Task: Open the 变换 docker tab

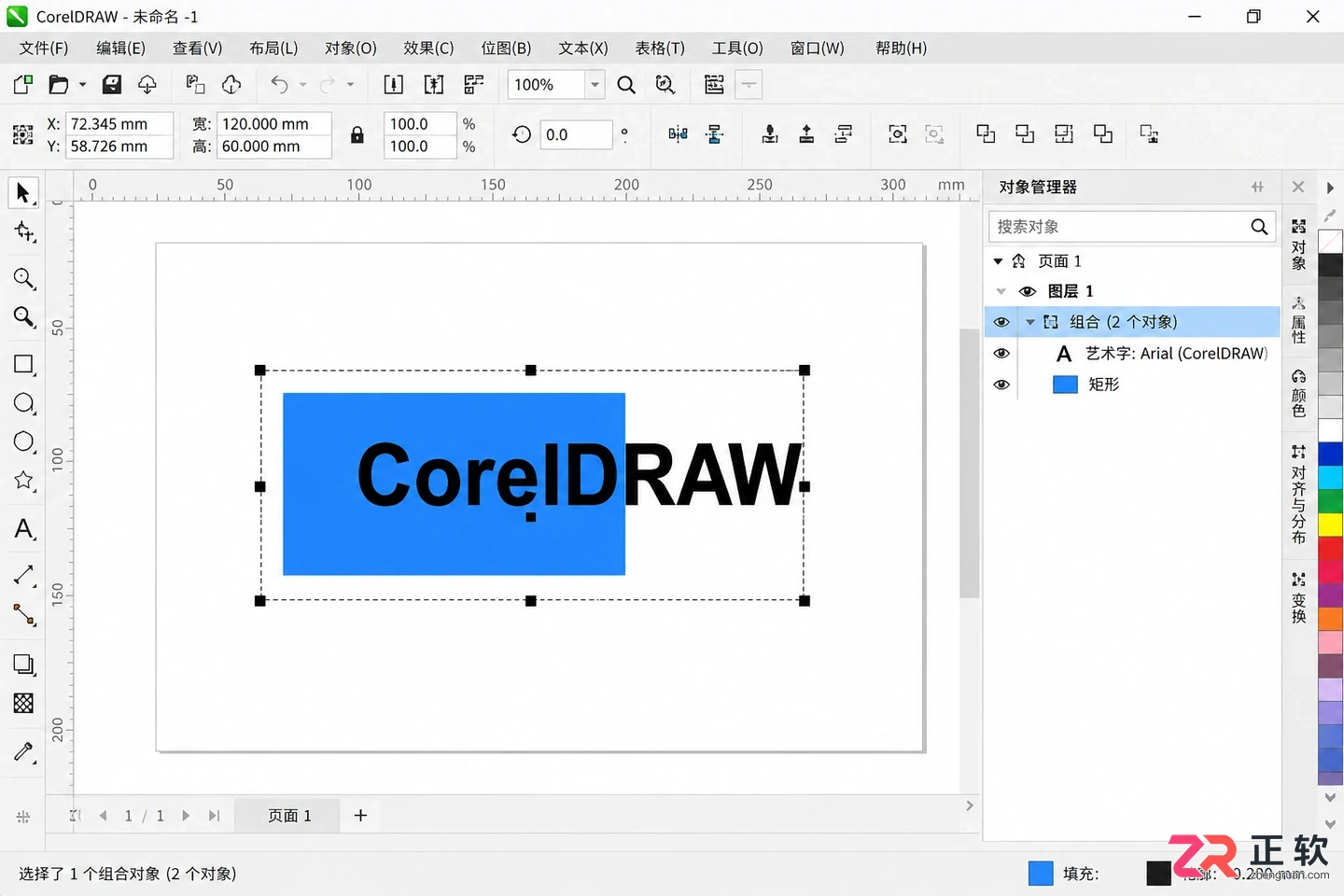Action: (1298, 597)
